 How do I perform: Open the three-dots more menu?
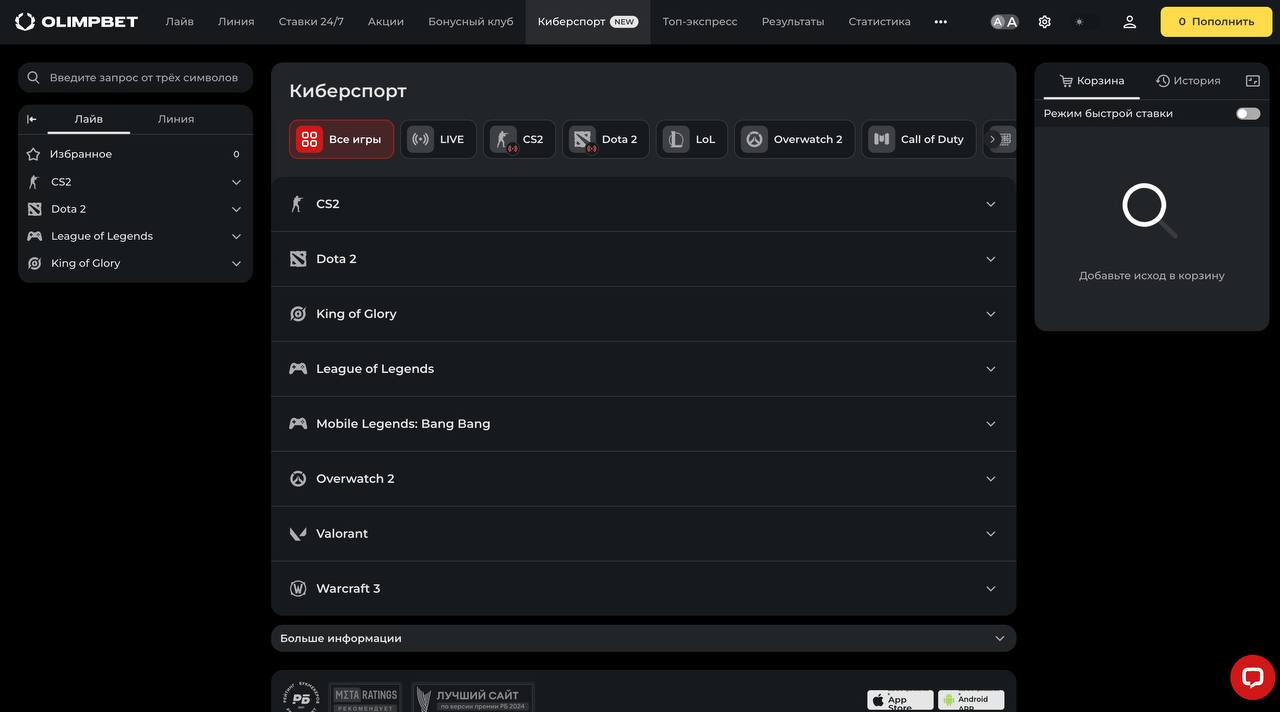pos(941,21)
